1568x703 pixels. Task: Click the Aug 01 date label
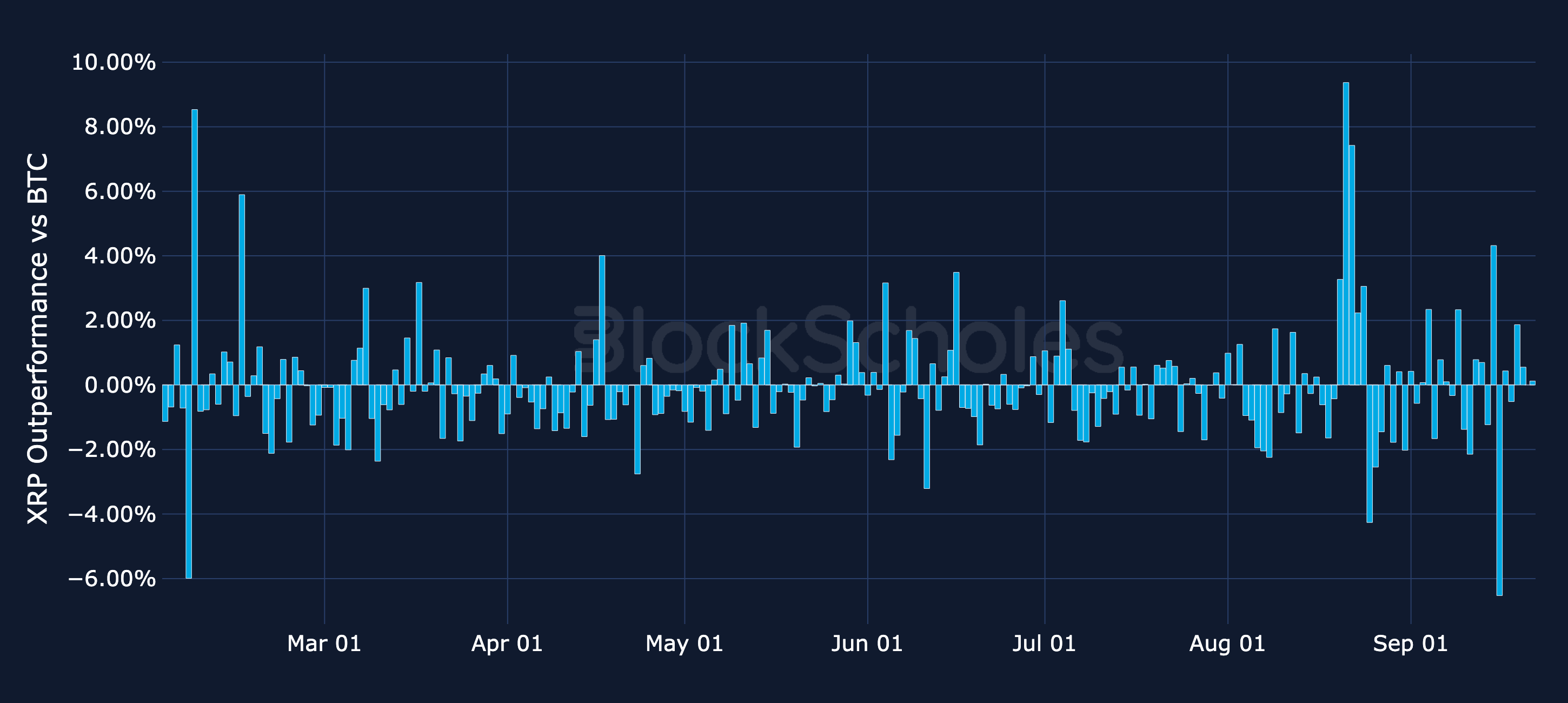[x=1228, y=644]
